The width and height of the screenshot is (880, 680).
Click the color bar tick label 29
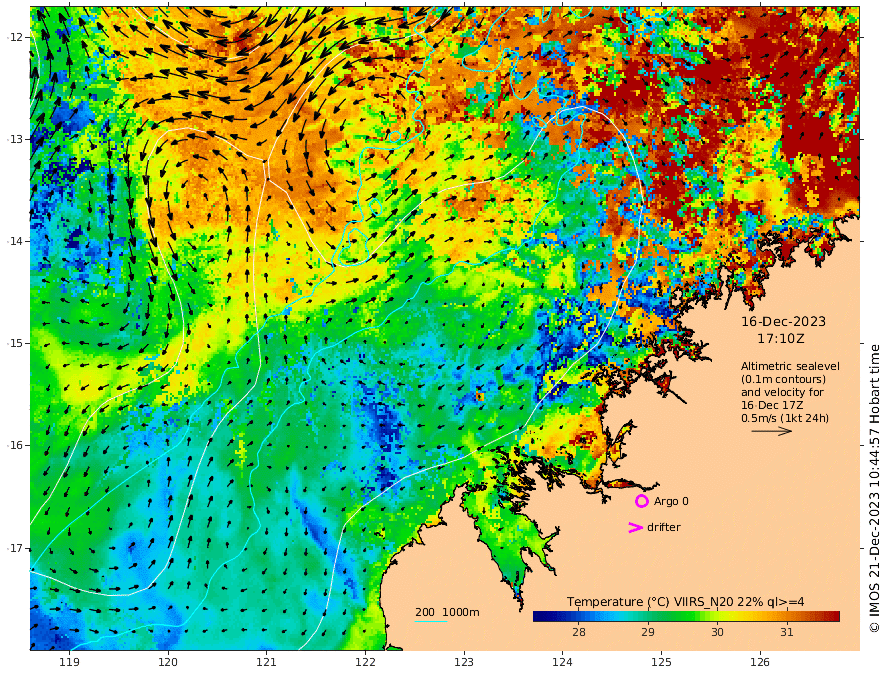tap(648, 632)
